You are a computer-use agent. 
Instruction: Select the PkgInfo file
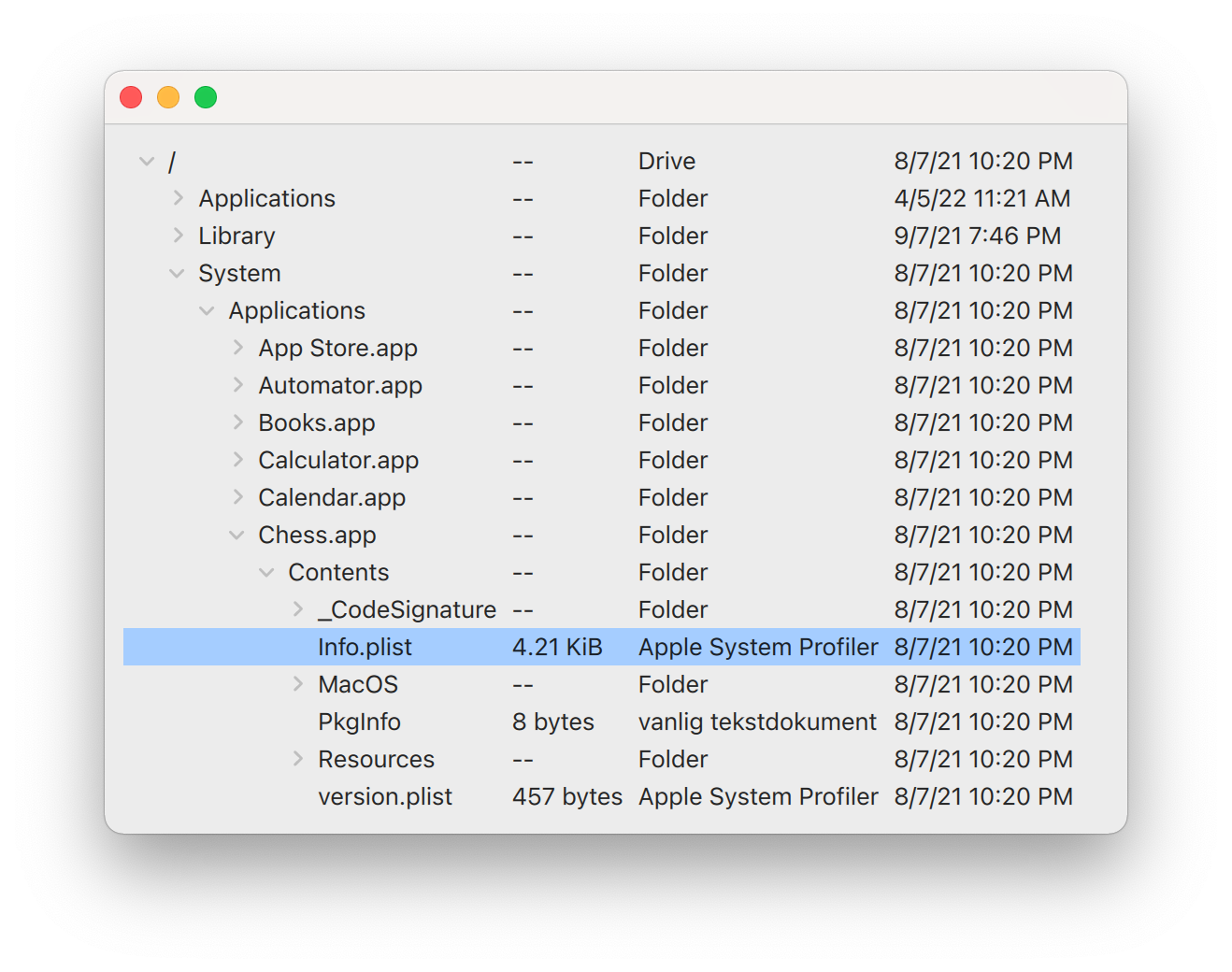point(359,722)
